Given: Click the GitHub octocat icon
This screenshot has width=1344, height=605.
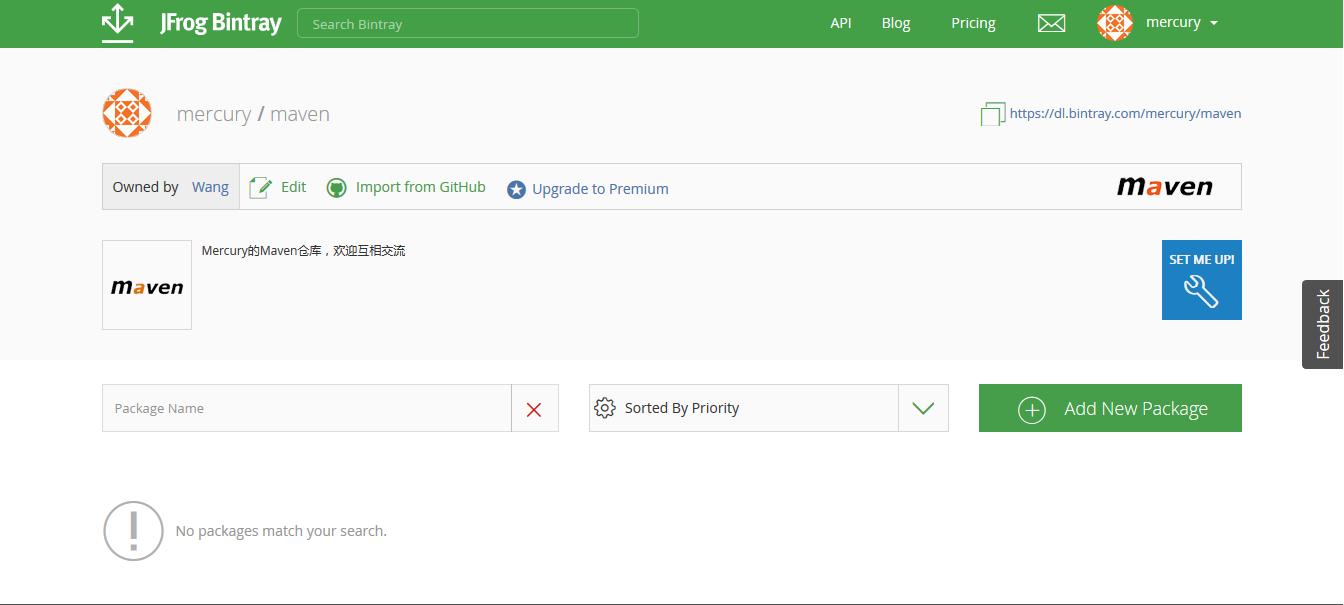Looking at the screenshot, I should point(337,188).
